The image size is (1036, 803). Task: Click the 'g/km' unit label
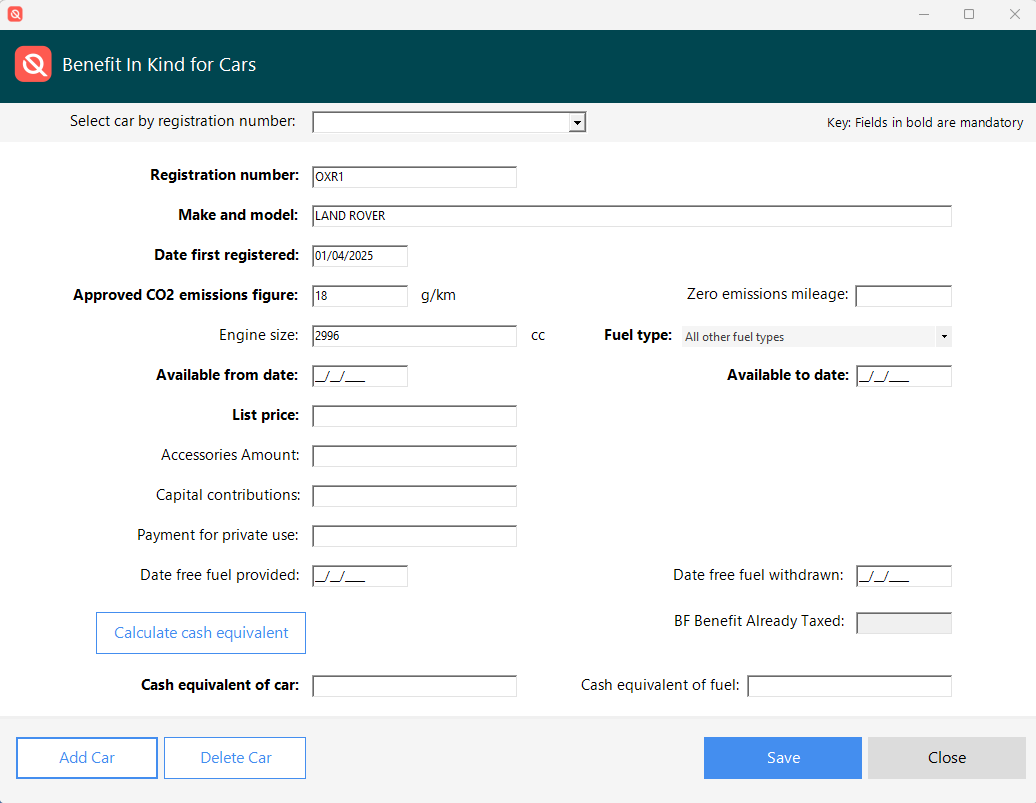[x=438, y=295]
